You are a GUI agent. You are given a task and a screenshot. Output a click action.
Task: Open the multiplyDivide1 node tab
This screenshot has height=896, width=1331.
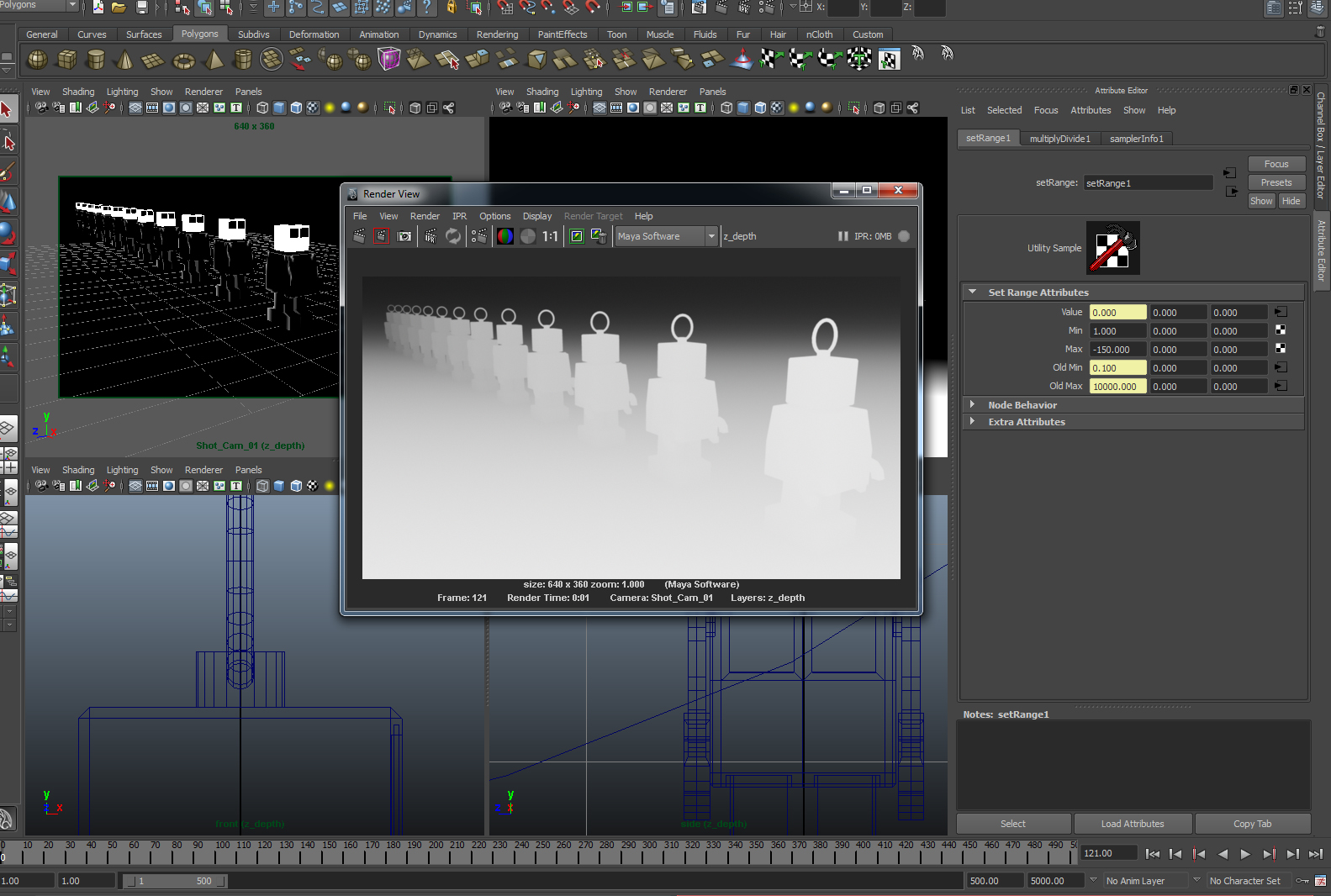pos(1059,139)
